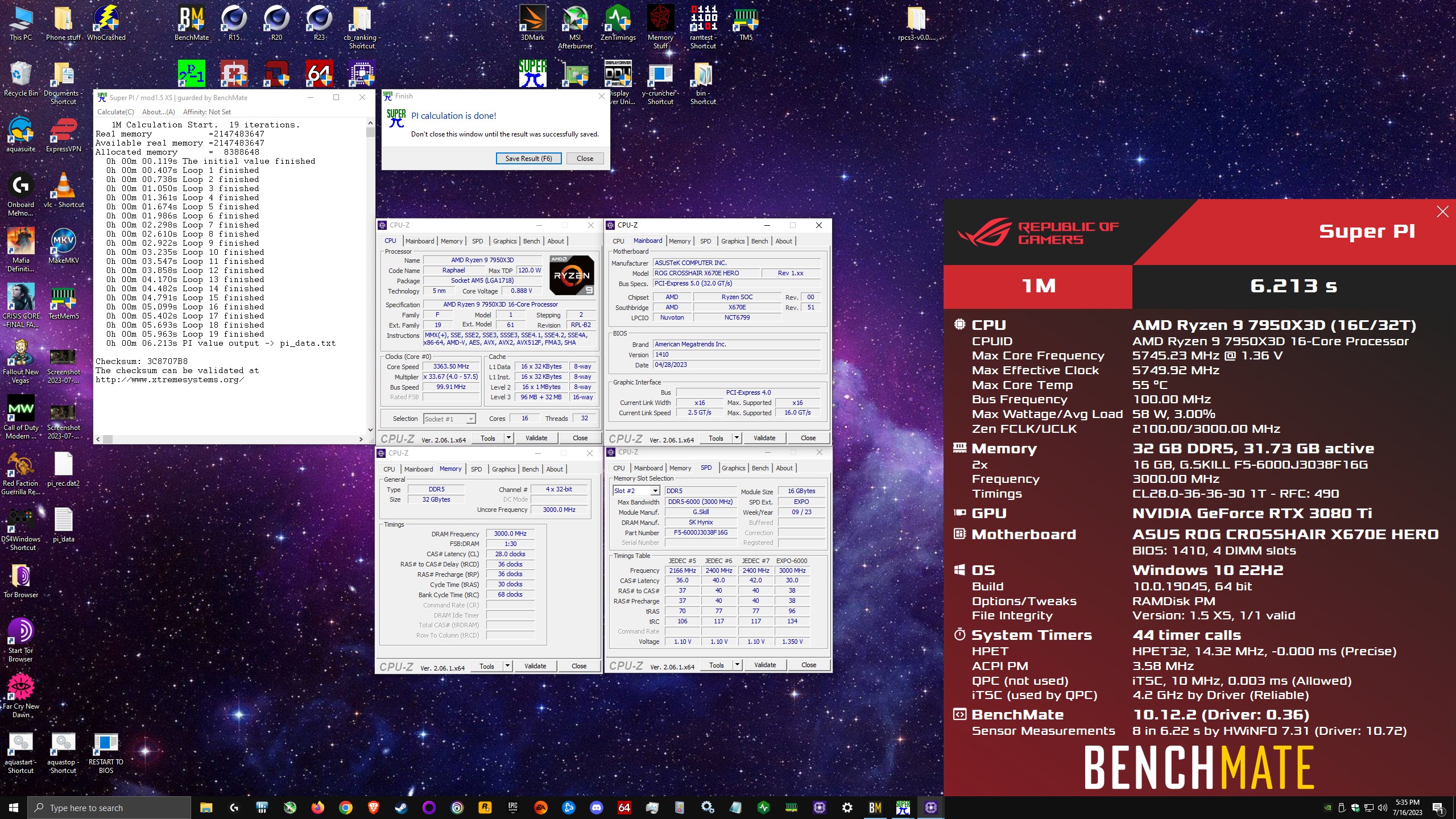Open the 3DMark desktop shortcut
1456x819 pixels.
532,23
